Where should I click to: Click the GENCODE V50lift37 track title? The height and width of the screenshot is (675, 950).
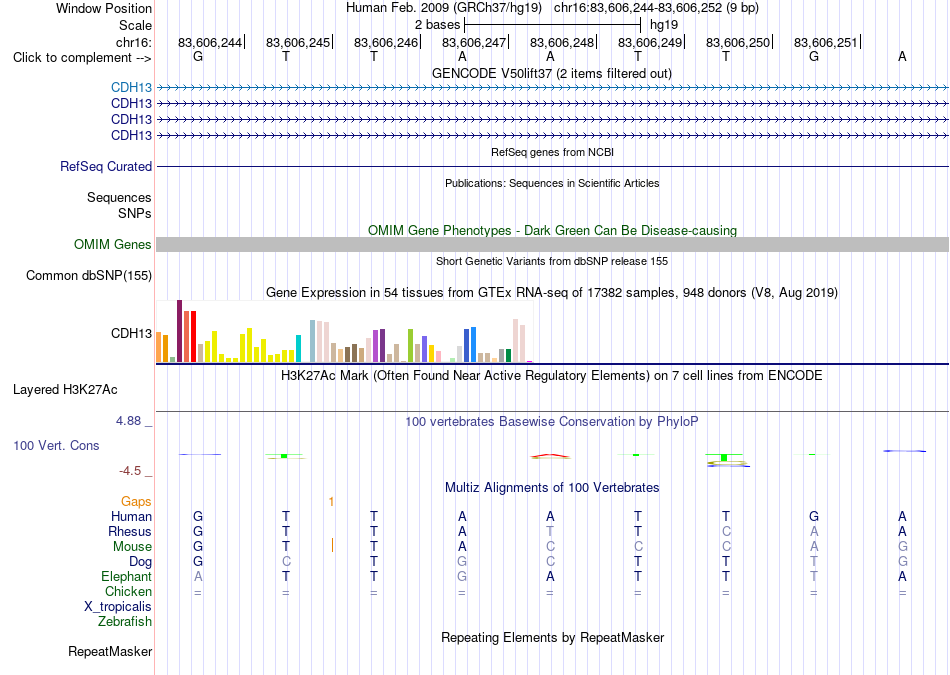coord(552,73)
